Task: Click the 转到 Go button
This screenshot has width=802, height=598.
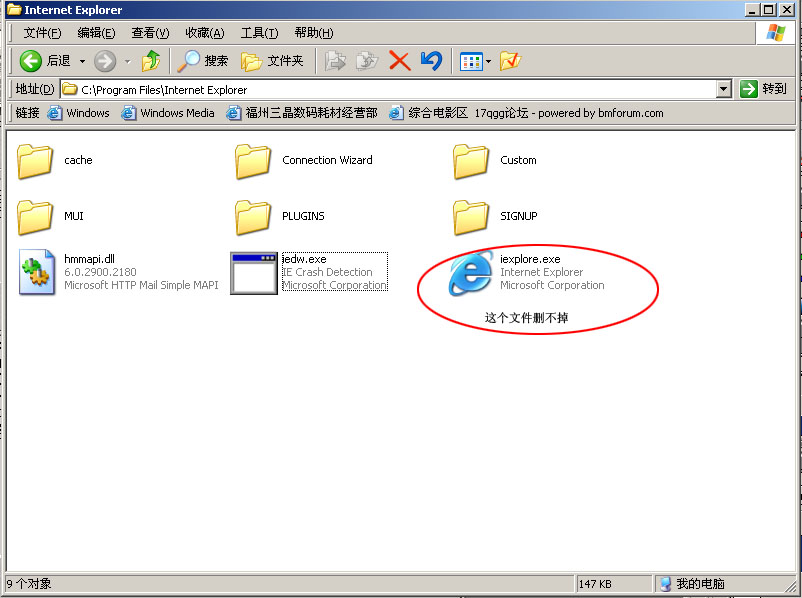Action: (x=764, y=89)
